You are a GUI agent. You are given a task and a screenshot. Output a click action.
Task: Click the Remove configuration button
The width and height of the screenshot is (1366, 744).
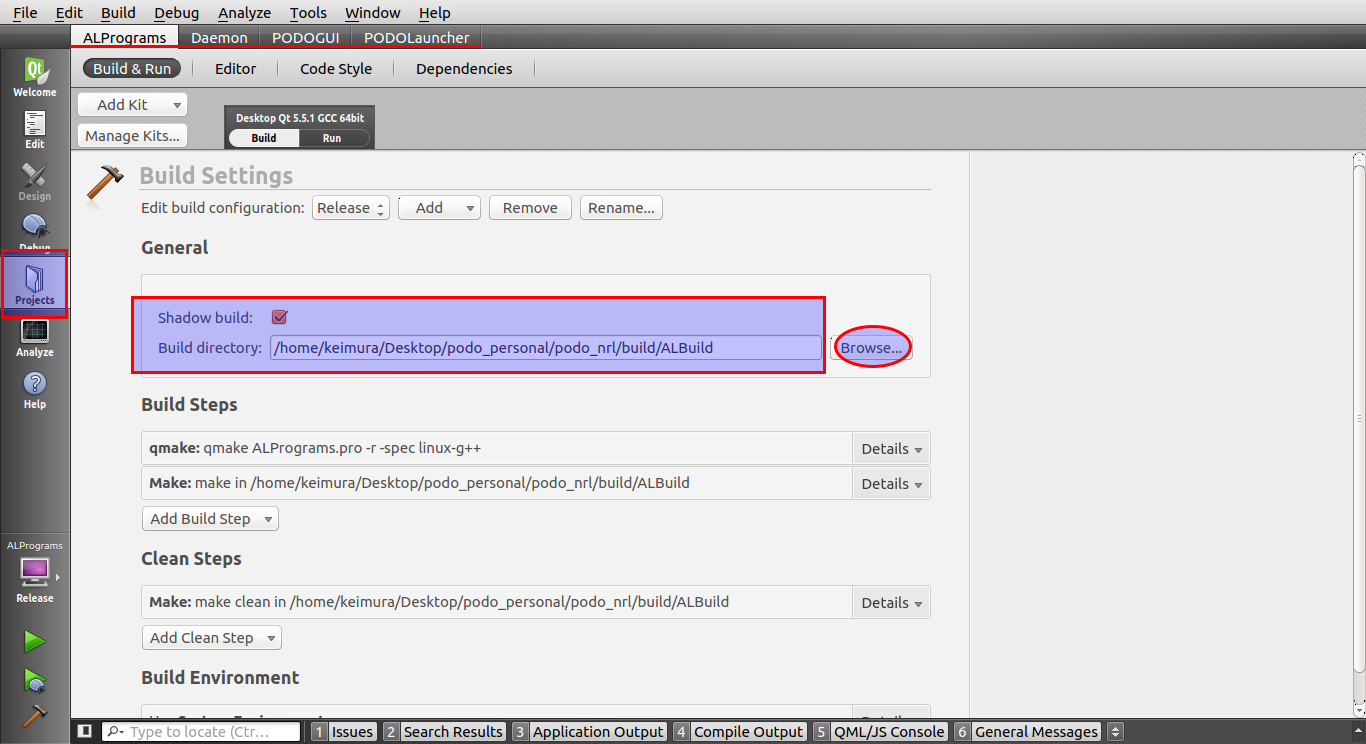point(530,208)
